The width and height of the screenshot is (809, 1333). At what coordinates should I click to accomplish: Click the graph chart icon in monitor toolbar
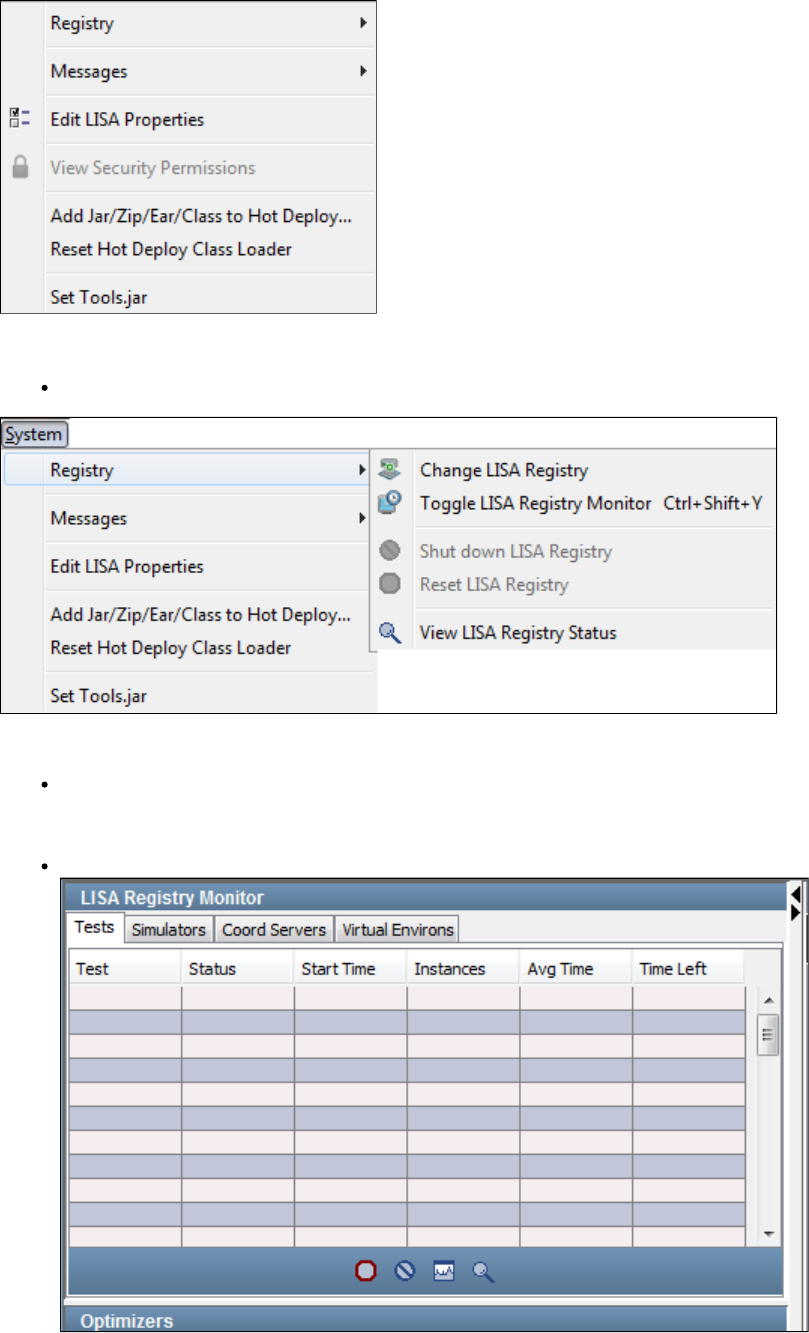point(443,1272)
